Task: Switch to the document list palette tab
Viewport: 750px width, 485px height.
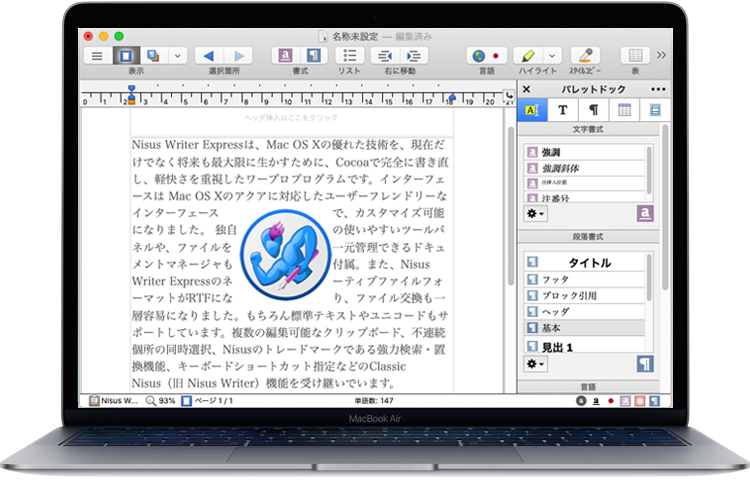Action: (x=655, y=110)
